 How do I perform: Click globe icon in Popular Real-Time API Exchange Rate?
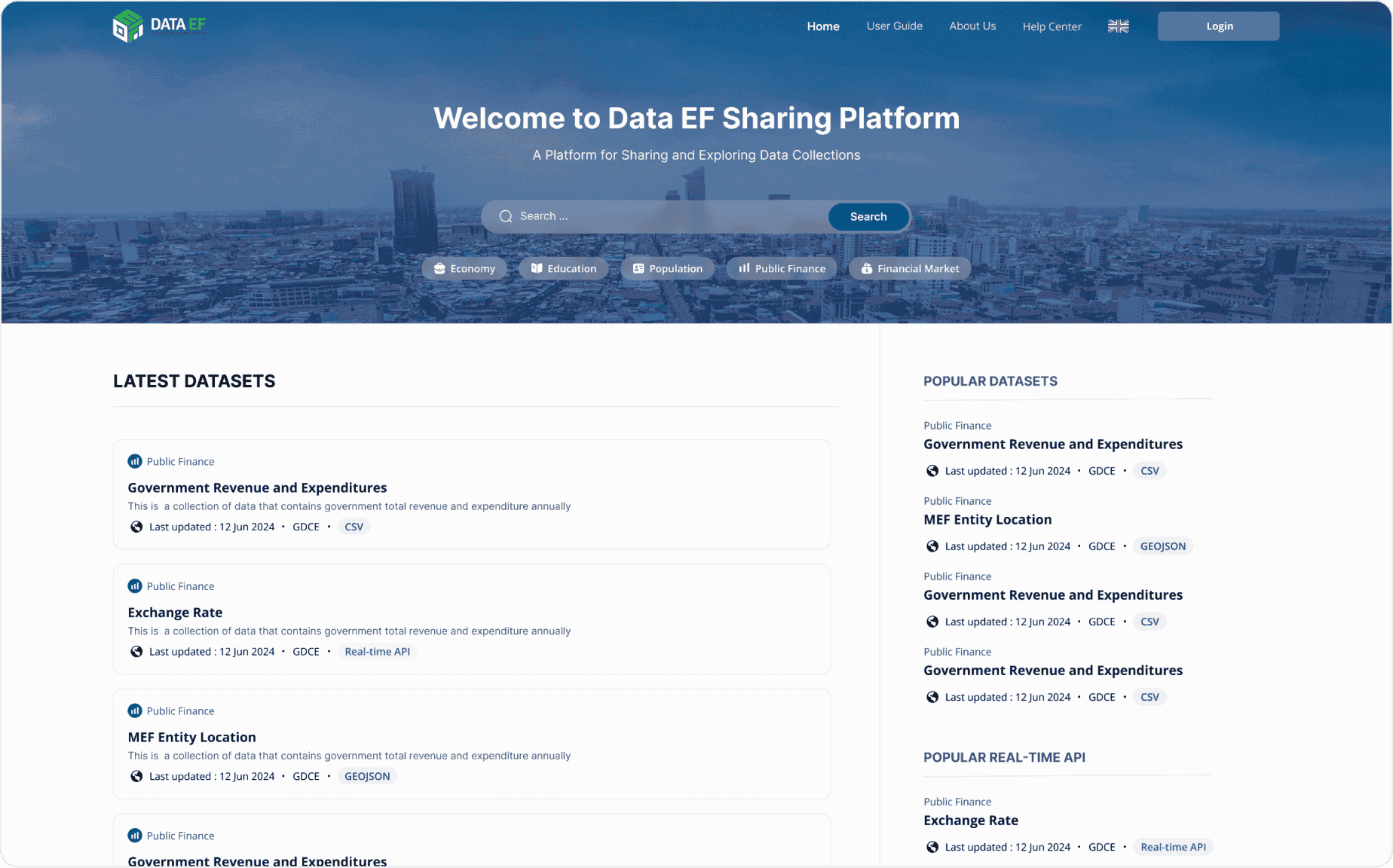[932, 847]
